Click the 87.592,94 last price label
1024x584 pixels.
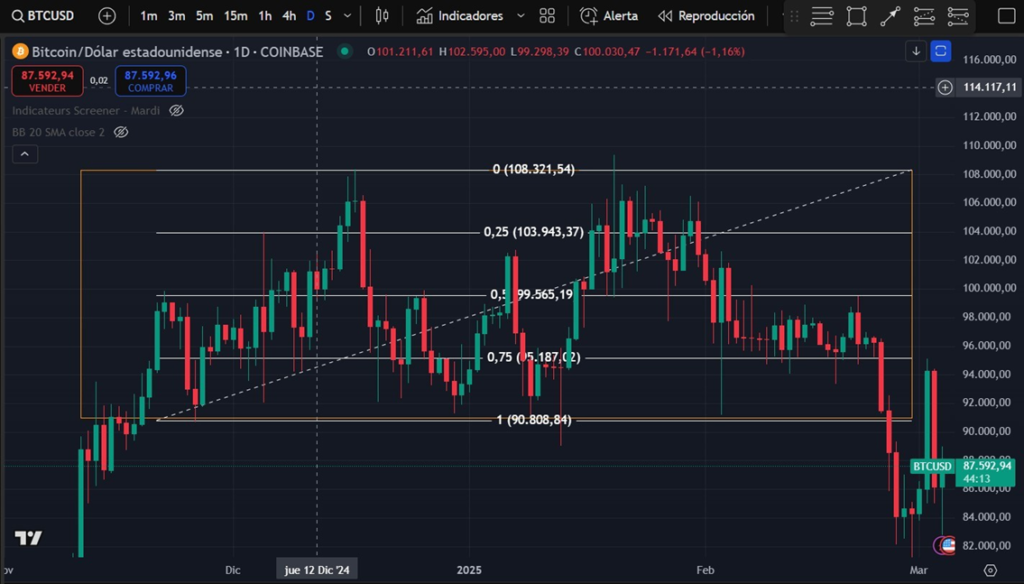pyautogui.click(x=987, y=466)
